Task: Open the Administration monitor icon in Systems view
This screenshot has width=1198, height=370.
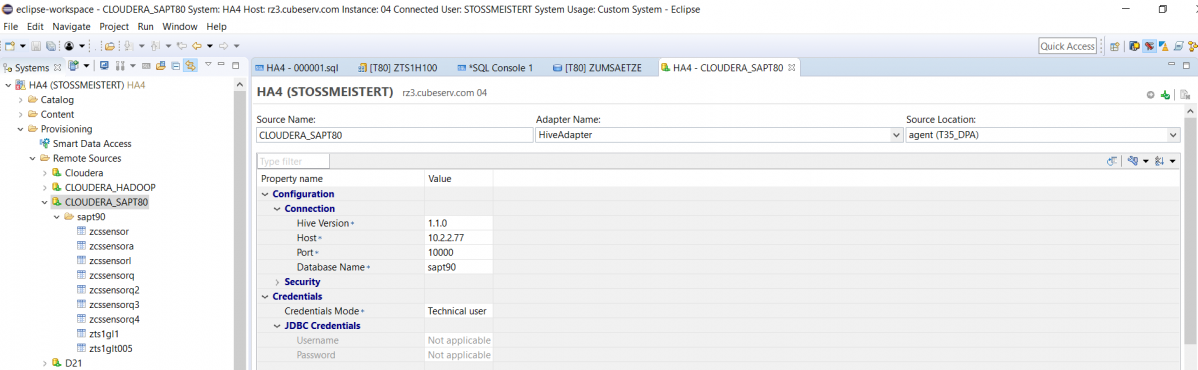Action: click(104, 66)
